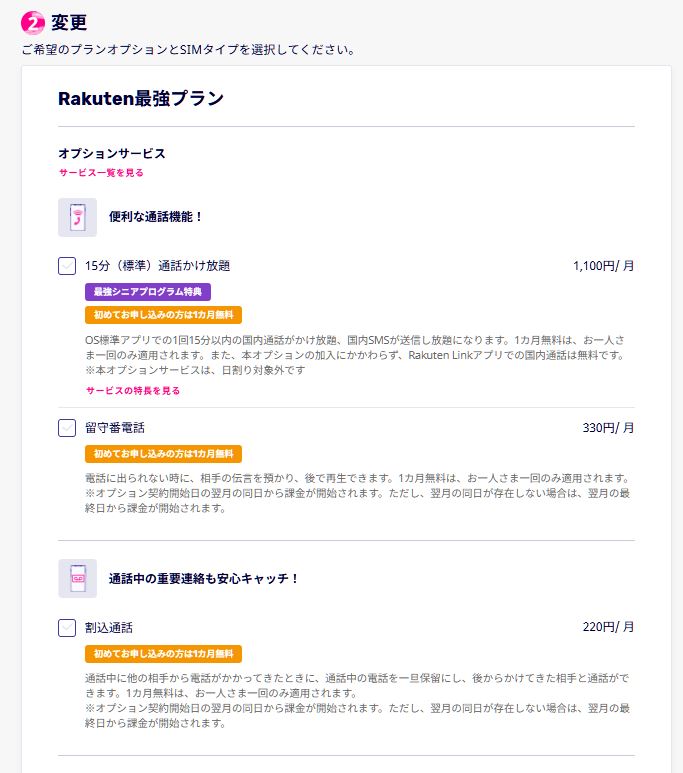Image resolution: width=683 pixels, height=773 pixels.
Task: Click the ご希望のプランオプションとSIMタイプ instruction text
Action: 188,50
